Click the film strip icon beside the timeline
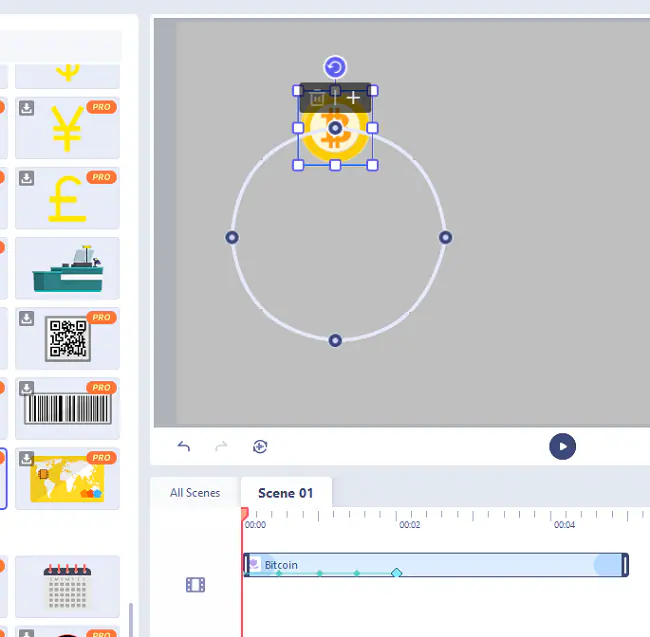 tap(195, 585)
